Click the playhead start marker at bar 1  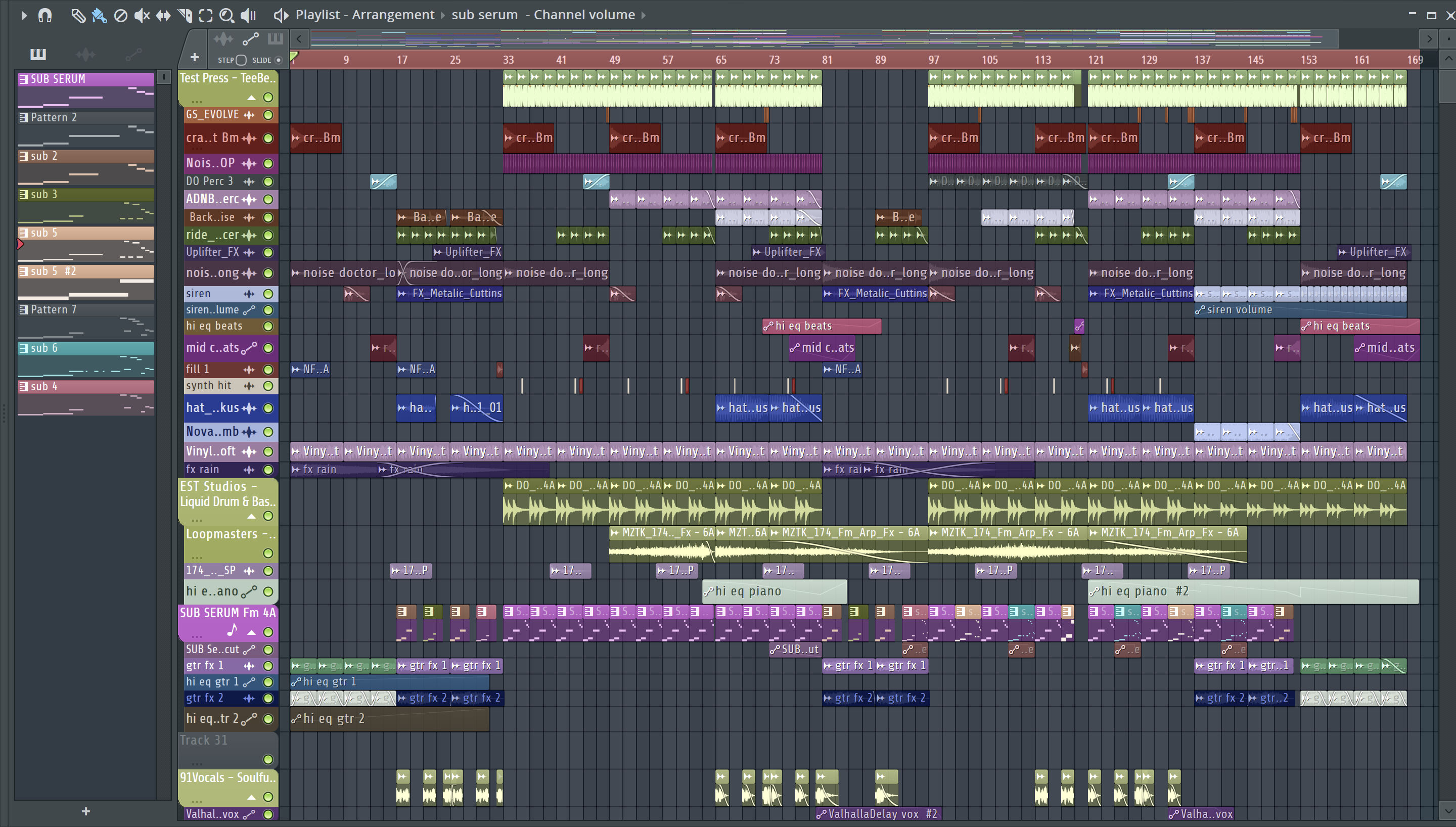point(294,56)
